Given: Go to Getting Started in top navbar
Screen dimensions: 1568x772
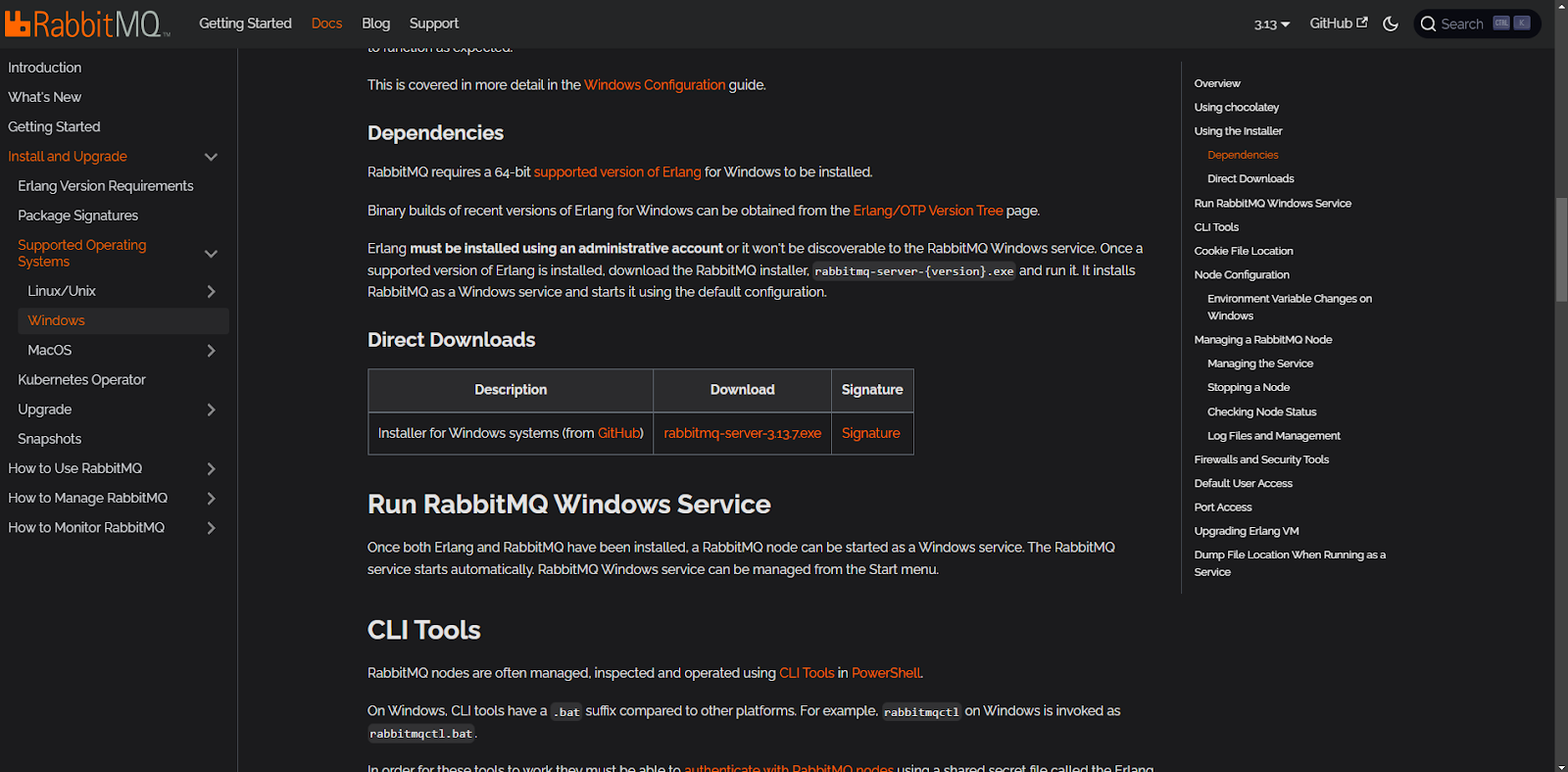Looking at the screenshot, I should coord(245,24).
